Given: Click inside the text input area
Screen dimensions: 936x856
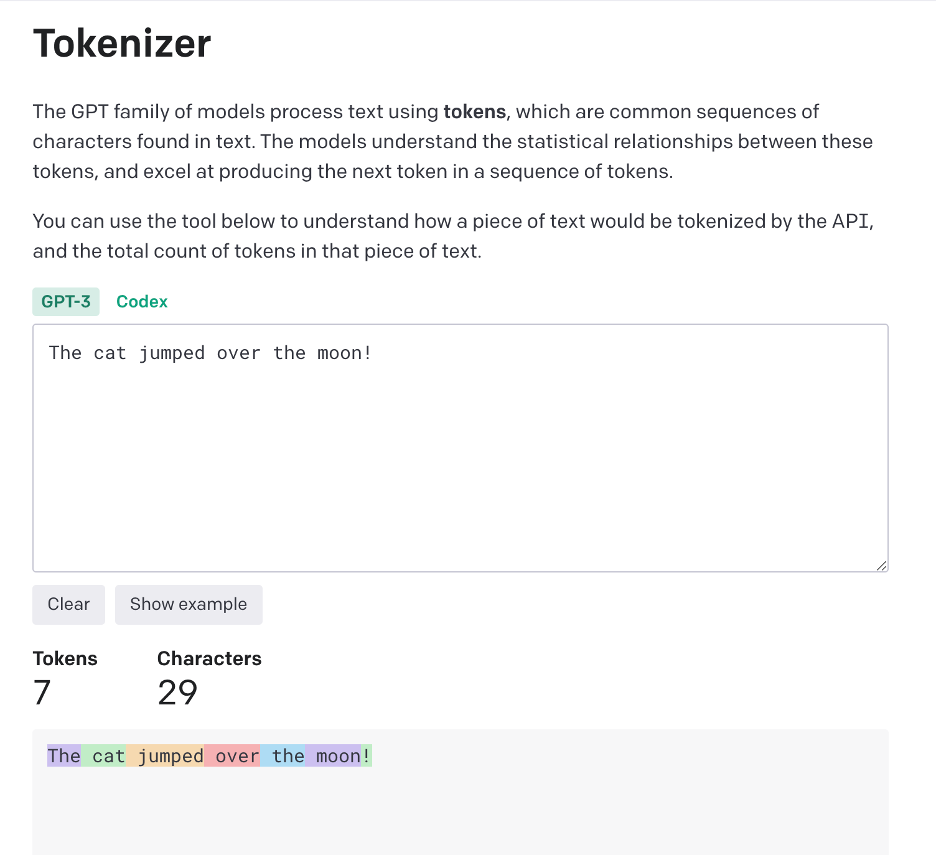Looking at the screenshot, I should coord(460,450).
